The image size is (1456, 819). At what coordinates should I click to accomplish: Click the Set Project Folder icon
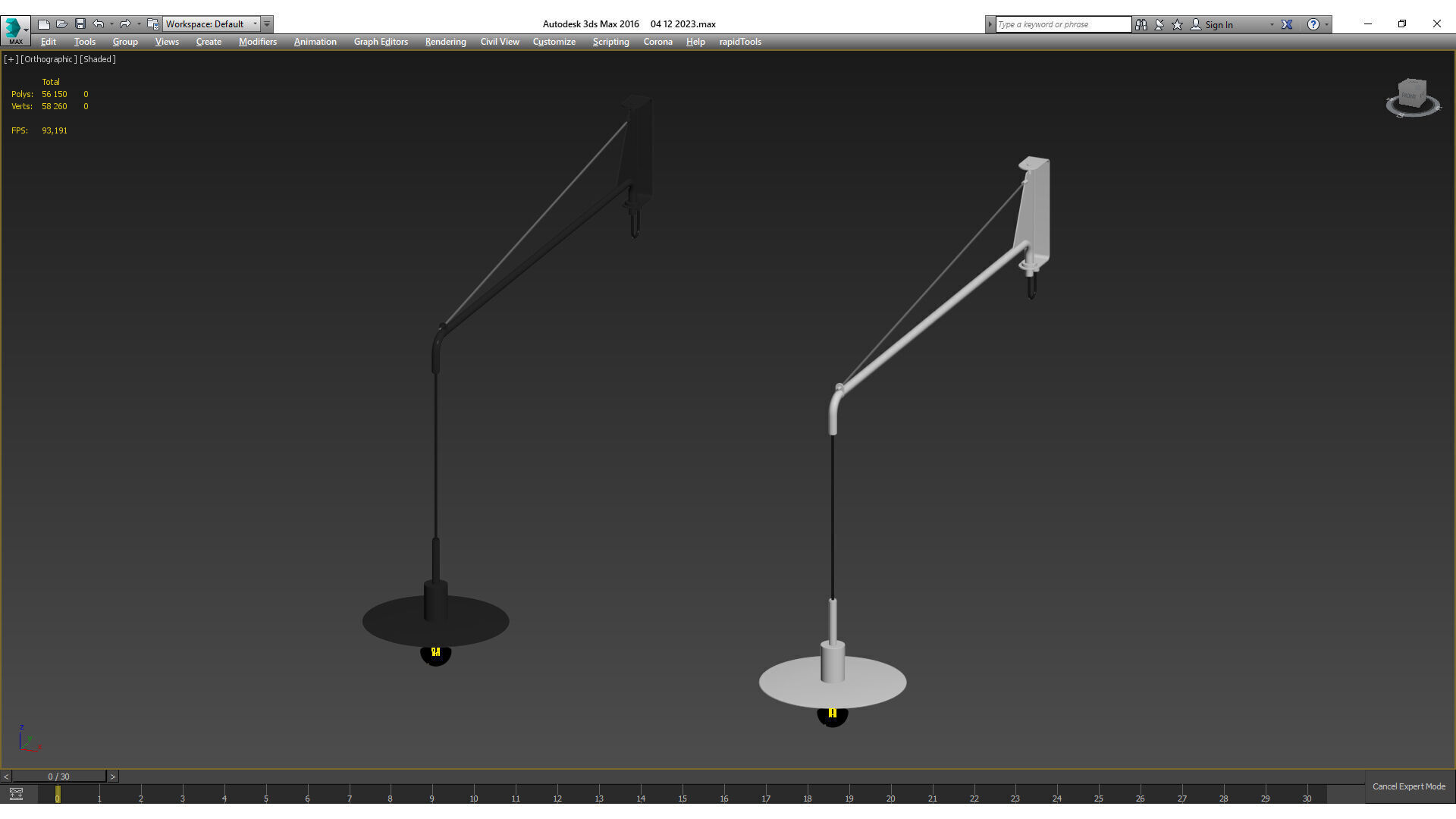tap(152, 24)
